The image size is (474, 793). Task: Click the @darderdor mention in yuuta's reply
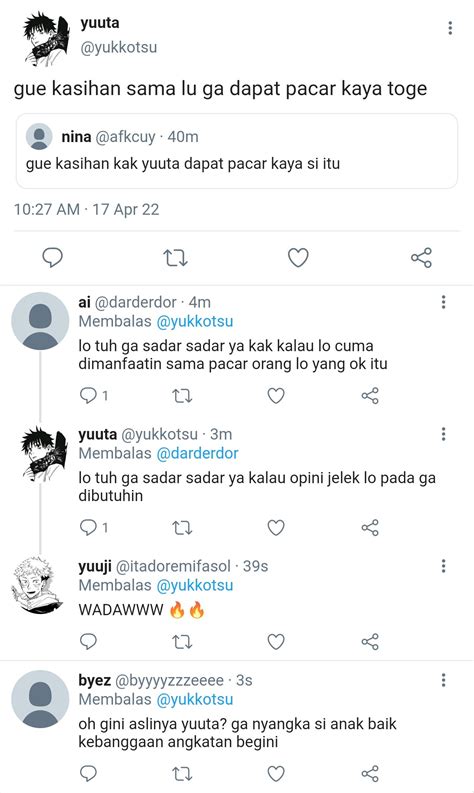click(197, 453)
